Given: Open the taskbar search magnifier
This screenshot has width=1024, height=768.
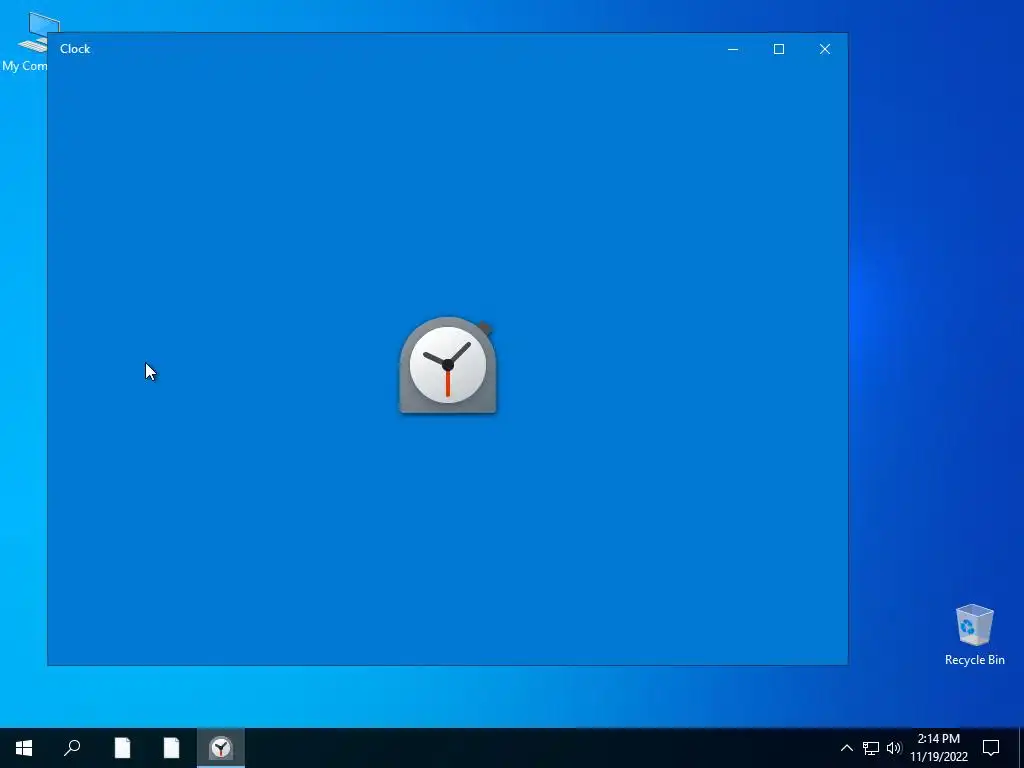Looking at the screenshot, I should (x=72, y=748).
